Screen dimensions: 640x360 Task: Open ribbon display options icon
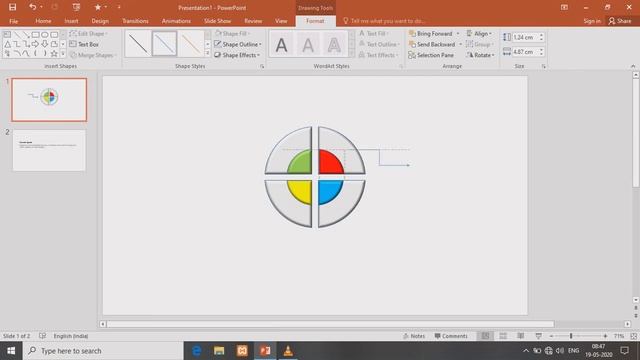click(x=564, y=7)
